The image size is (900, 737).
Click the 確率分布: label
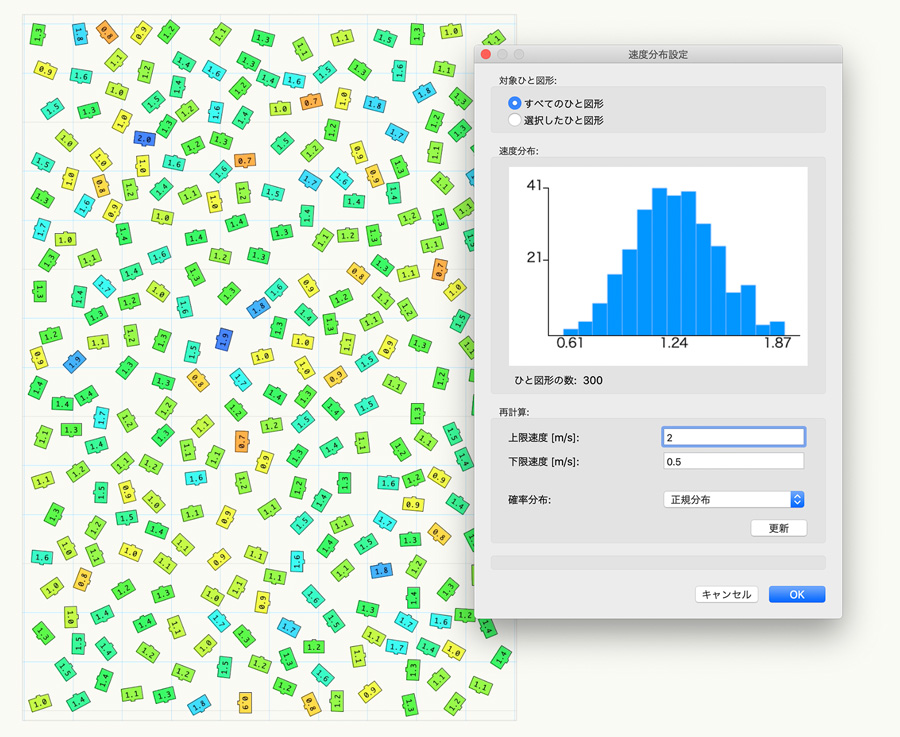[x=529, y=500]
